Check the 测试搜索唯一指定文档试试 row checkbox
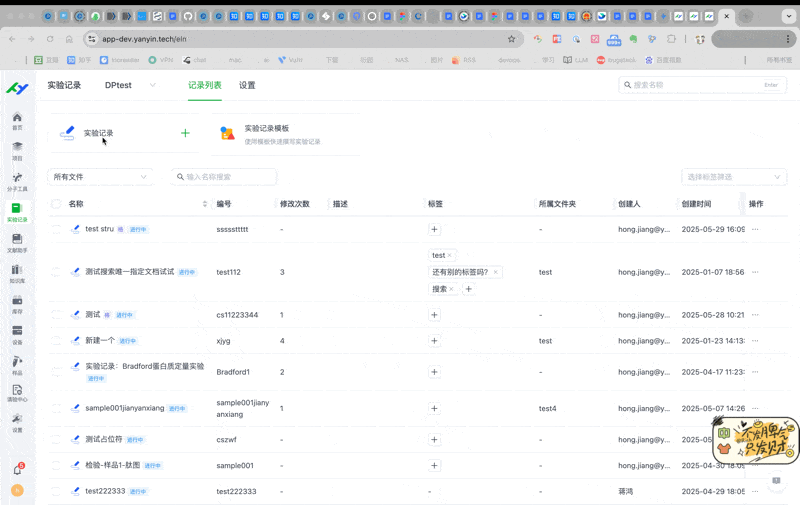 point(56,272)
